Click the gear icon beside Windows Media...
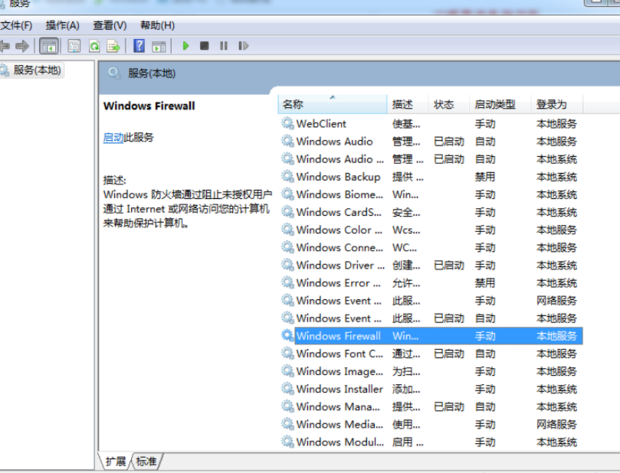This screenshot has width=620, height=473. tap(287, 424)
